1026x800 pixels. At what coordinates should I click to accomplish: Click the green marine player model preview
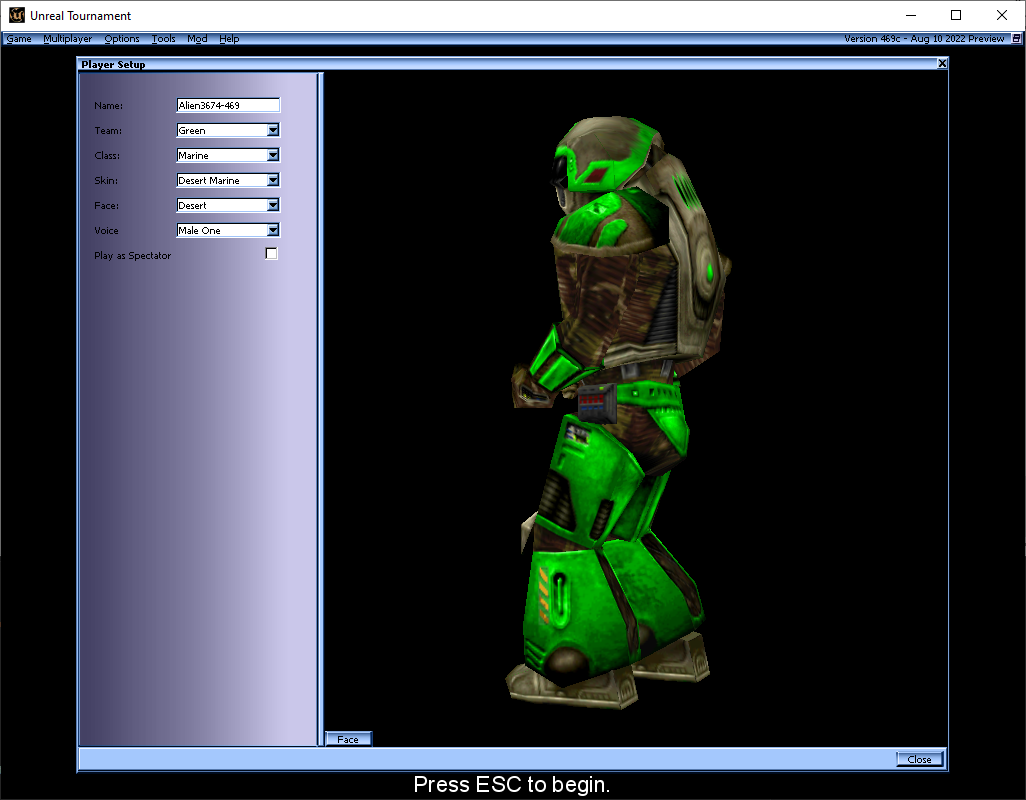click(x=618, y=412)
